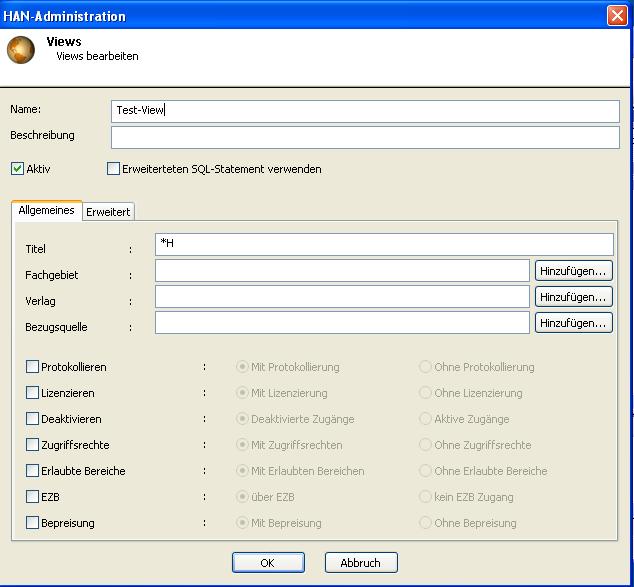Check the Deaktivieren checkbox

(x=32, y=418)
